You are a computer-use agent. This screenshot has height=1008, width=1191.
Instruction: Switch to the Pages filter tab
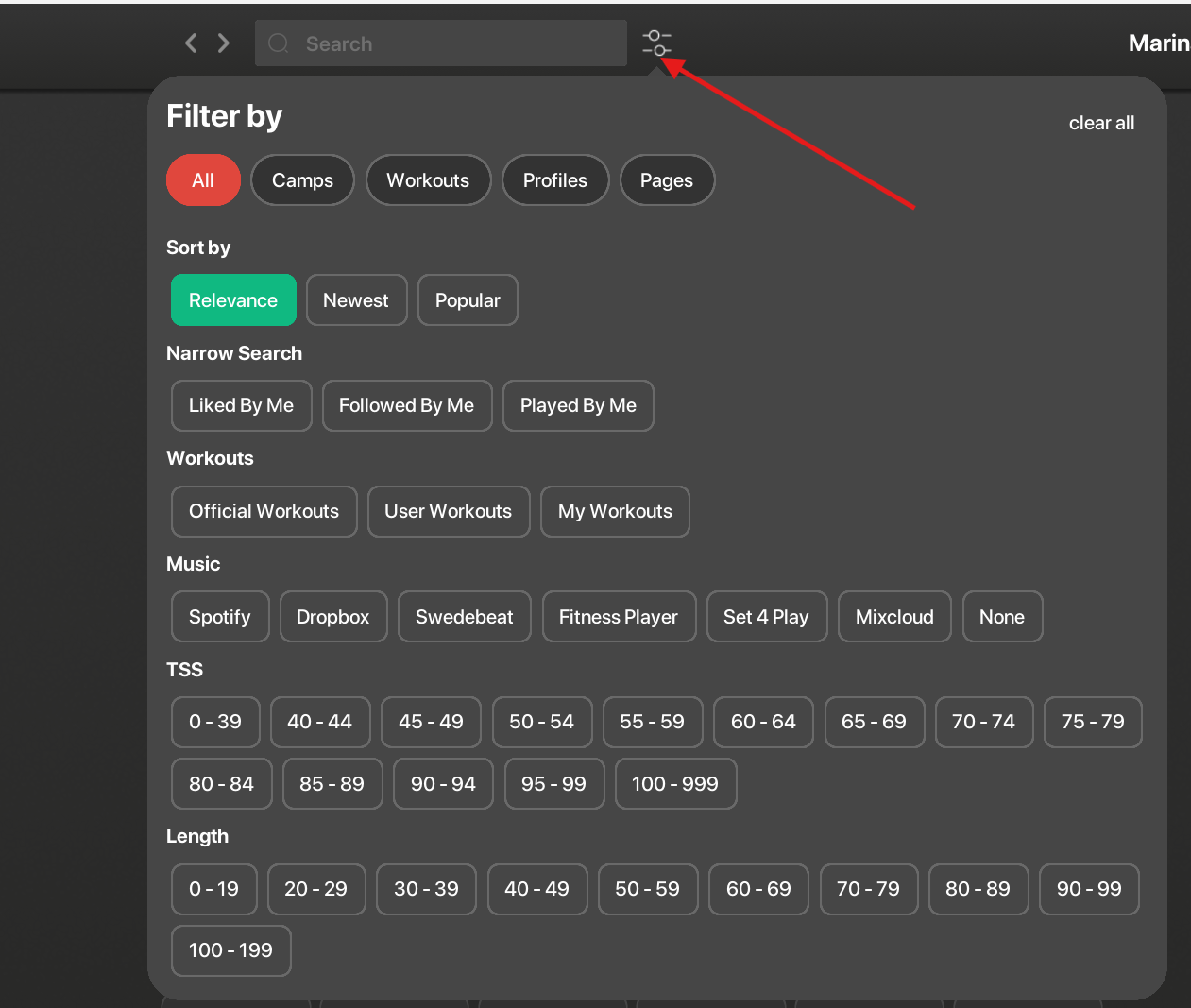click(667, 180)
